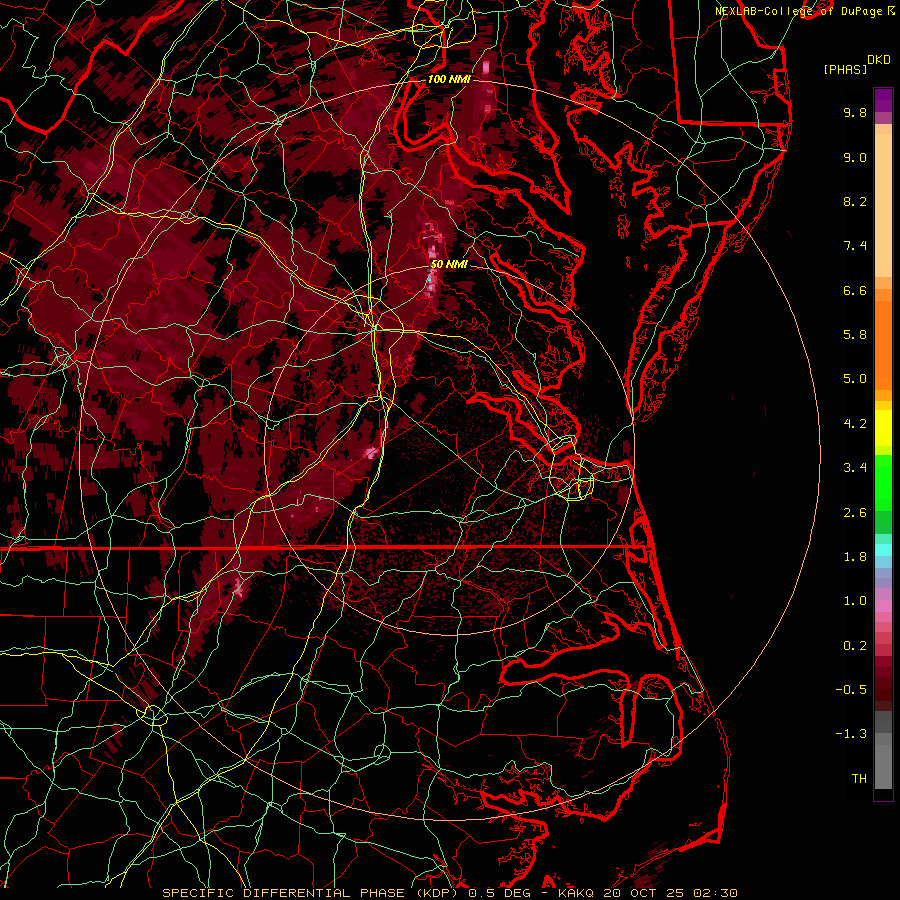Screen dimensions: 900x900
Task: Select the 5.0 value on the color scale
Action: tap(855, 379)
